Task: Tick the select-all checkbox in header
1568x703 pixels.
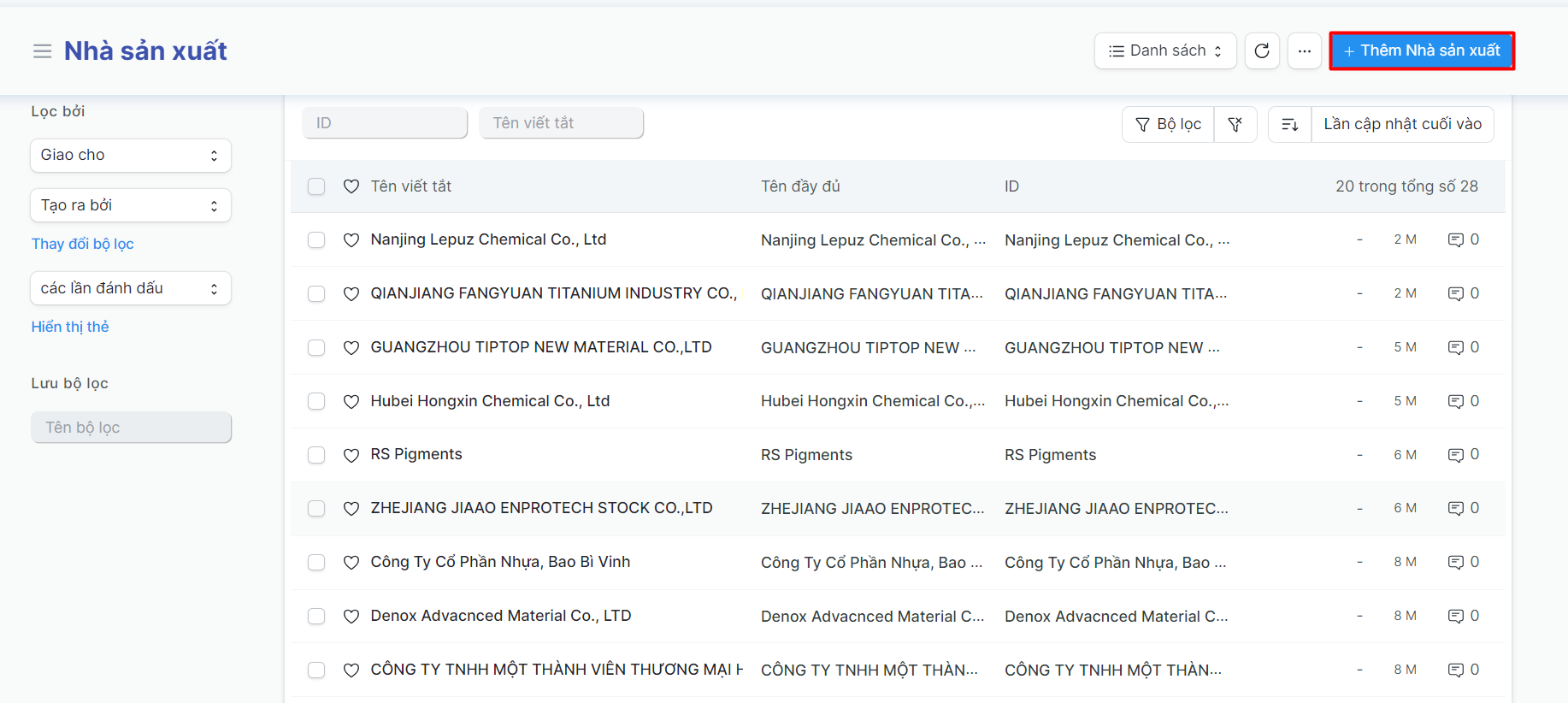Action: click(x=316, y=186)
